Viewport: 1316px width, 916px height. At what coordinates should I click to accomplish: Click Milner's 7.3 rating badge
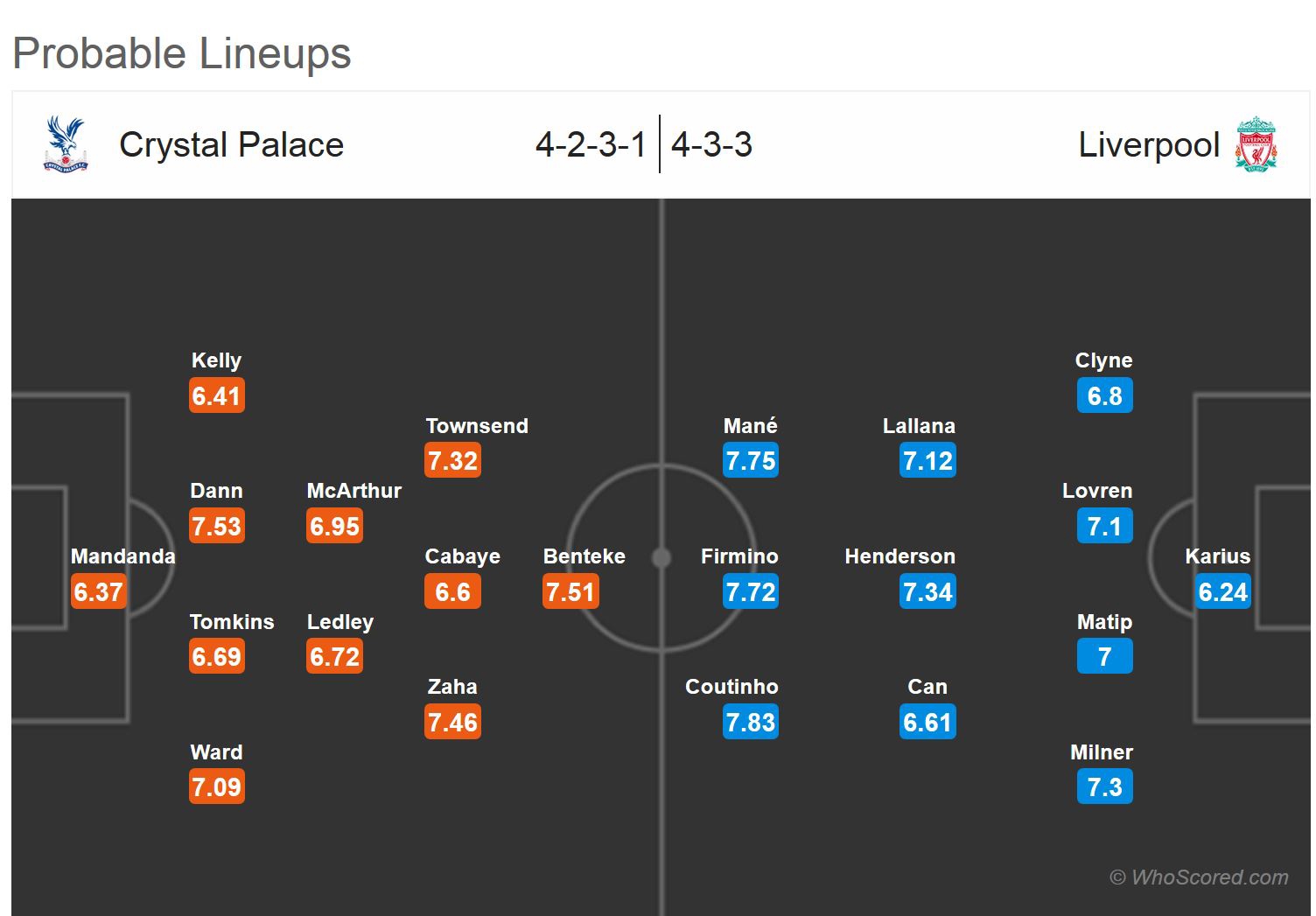1104,787
